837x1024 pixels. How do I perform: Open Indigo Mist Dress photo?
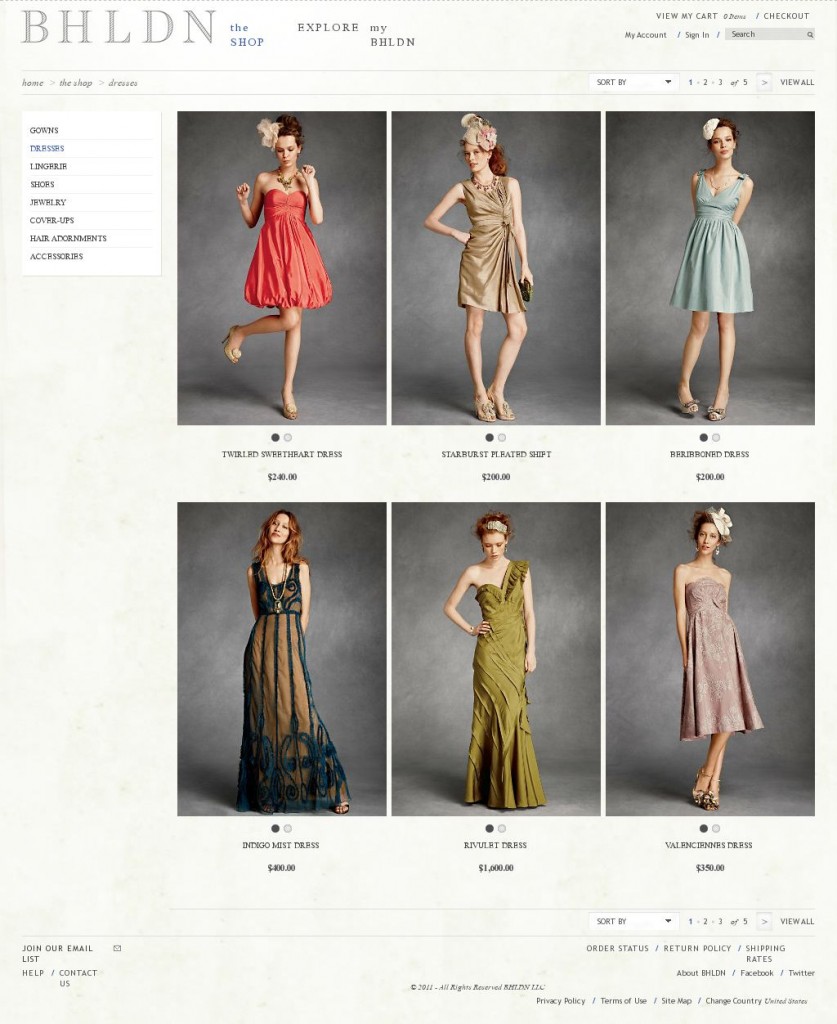tap(282, 659)
